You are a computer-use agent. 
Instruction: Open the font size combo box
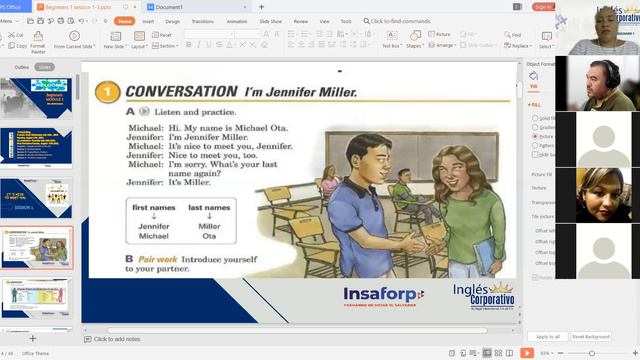[x=247, y=34]
